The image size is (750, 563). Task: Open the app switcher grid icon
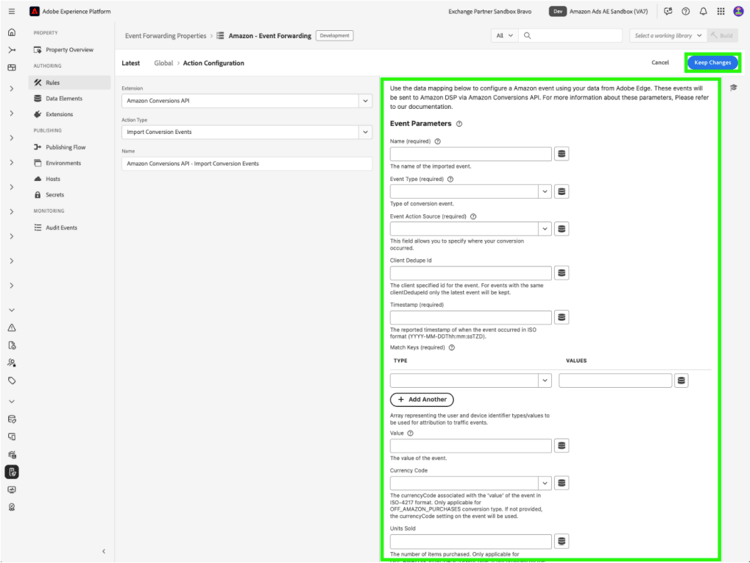720,11
